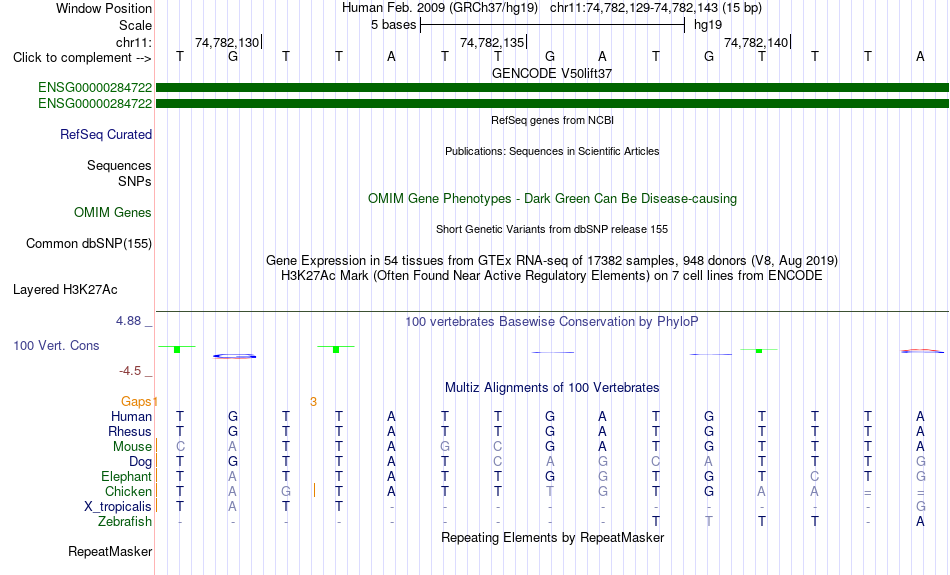Viewport: 950px width, 575px height.
Task: Select the Mouse species row label
Action: 132,447
